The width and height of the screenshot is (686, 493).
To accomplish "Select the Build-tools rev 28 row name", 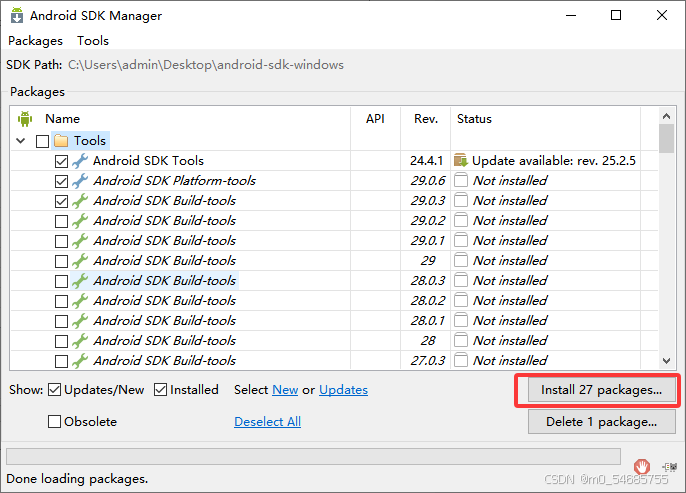I will [x=164, y=341].
